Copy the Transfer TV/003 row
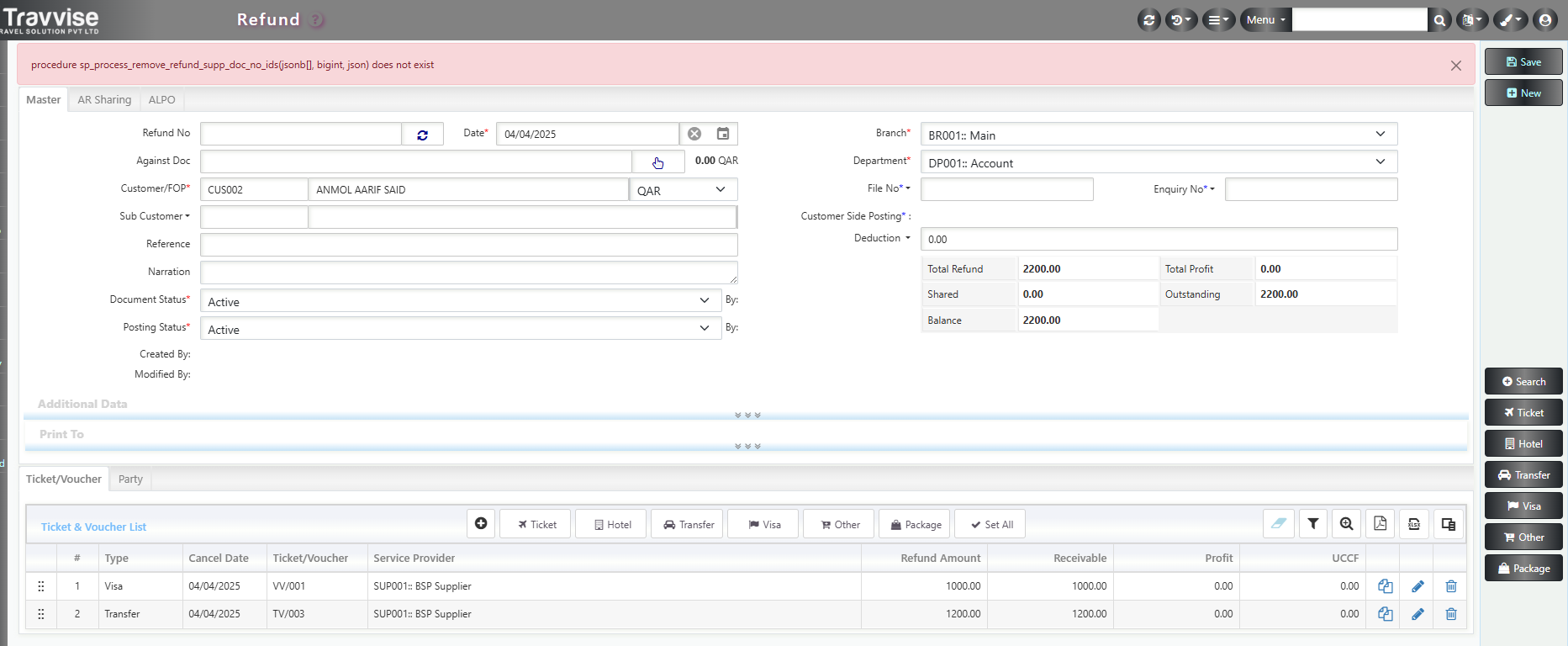The height and width of the screenshot is (646, 1568). (1386, 614)
